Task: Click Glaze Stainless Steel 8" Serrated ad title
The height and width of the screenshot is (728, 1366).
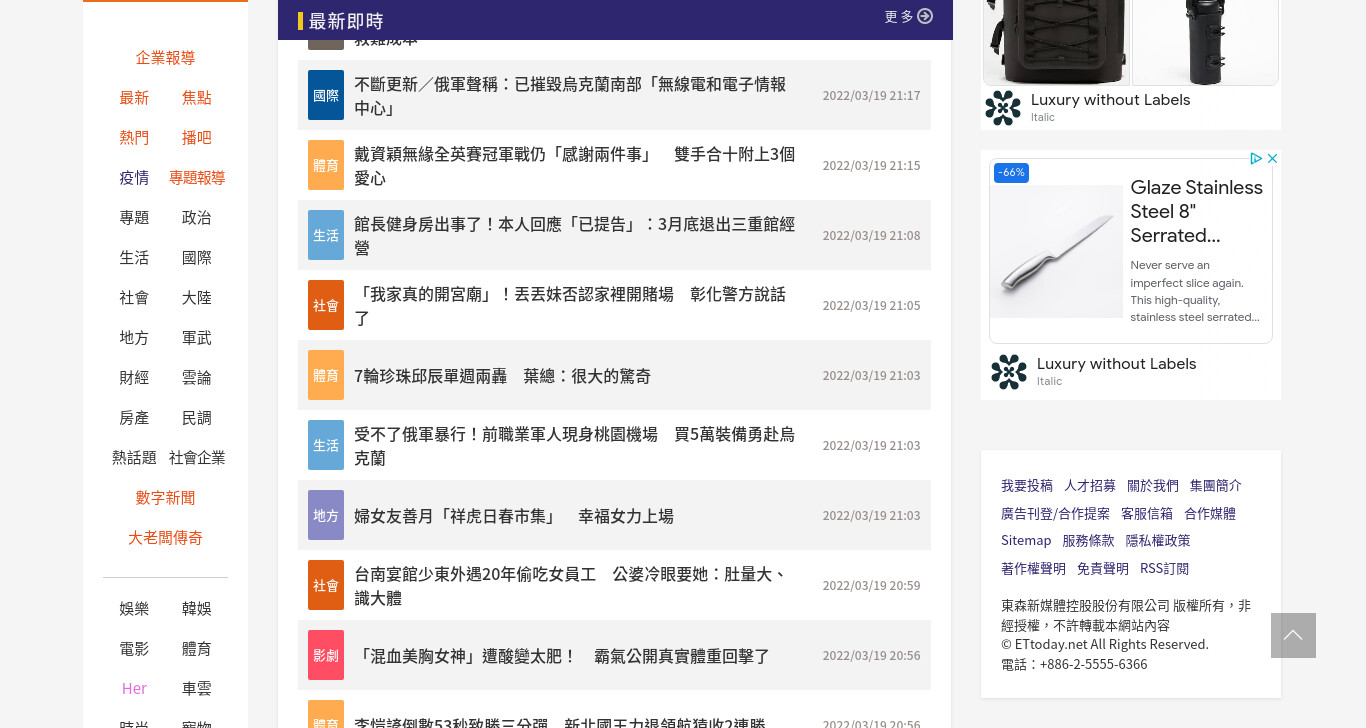Action: tap(1197, 212)
